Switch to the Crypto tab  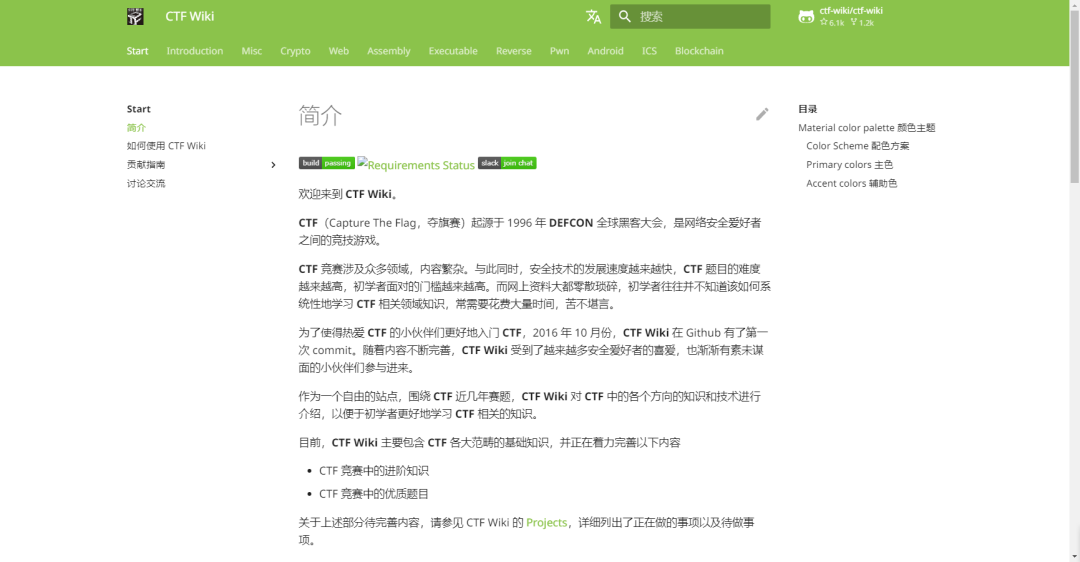point(295,51)
